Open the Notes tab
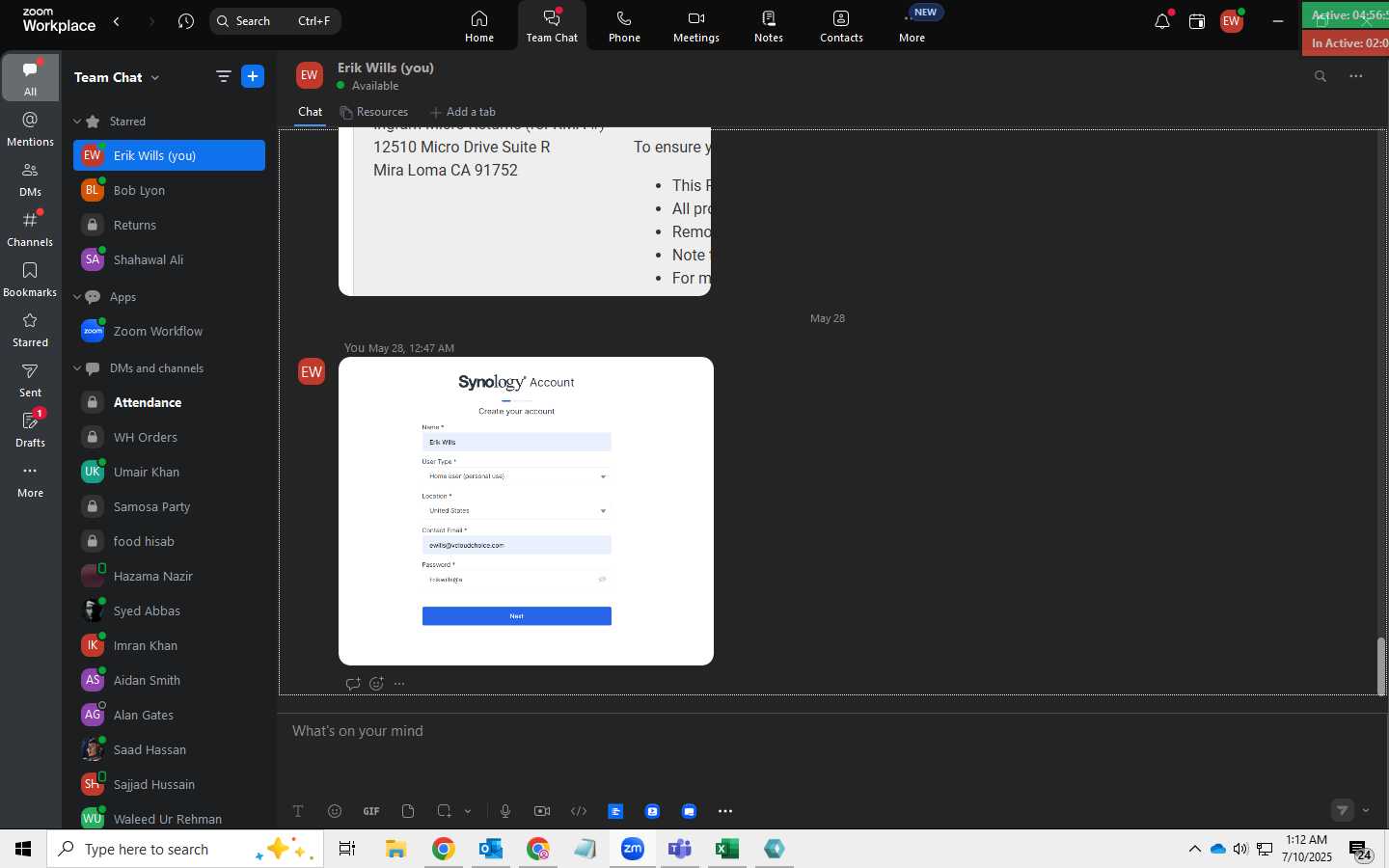Viewport: 1389px width, 868px height. pyautogui.click(x=769, y=26)
